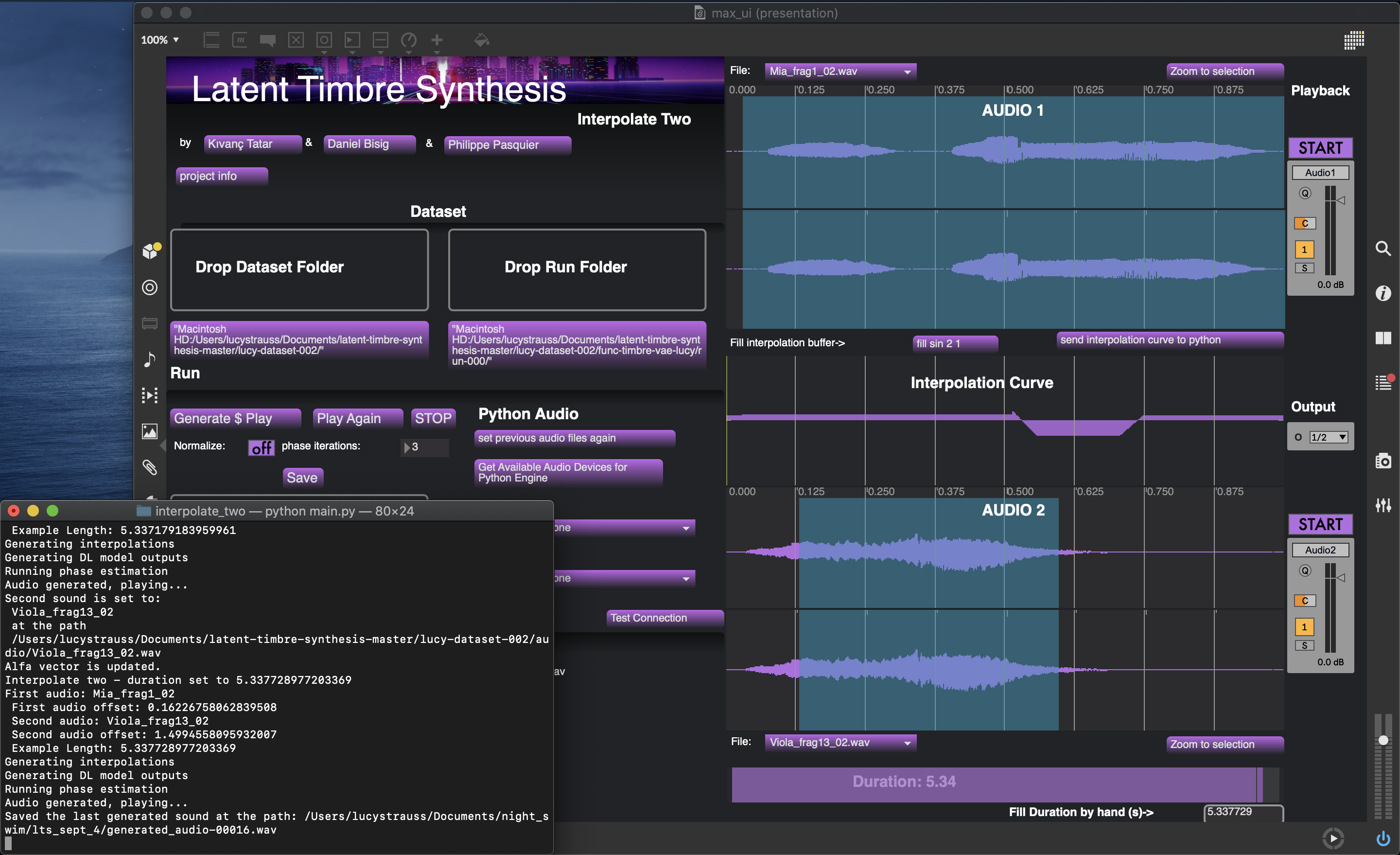Click the Kıvanç Tatar author link
1400x855 pixels.
252,144
